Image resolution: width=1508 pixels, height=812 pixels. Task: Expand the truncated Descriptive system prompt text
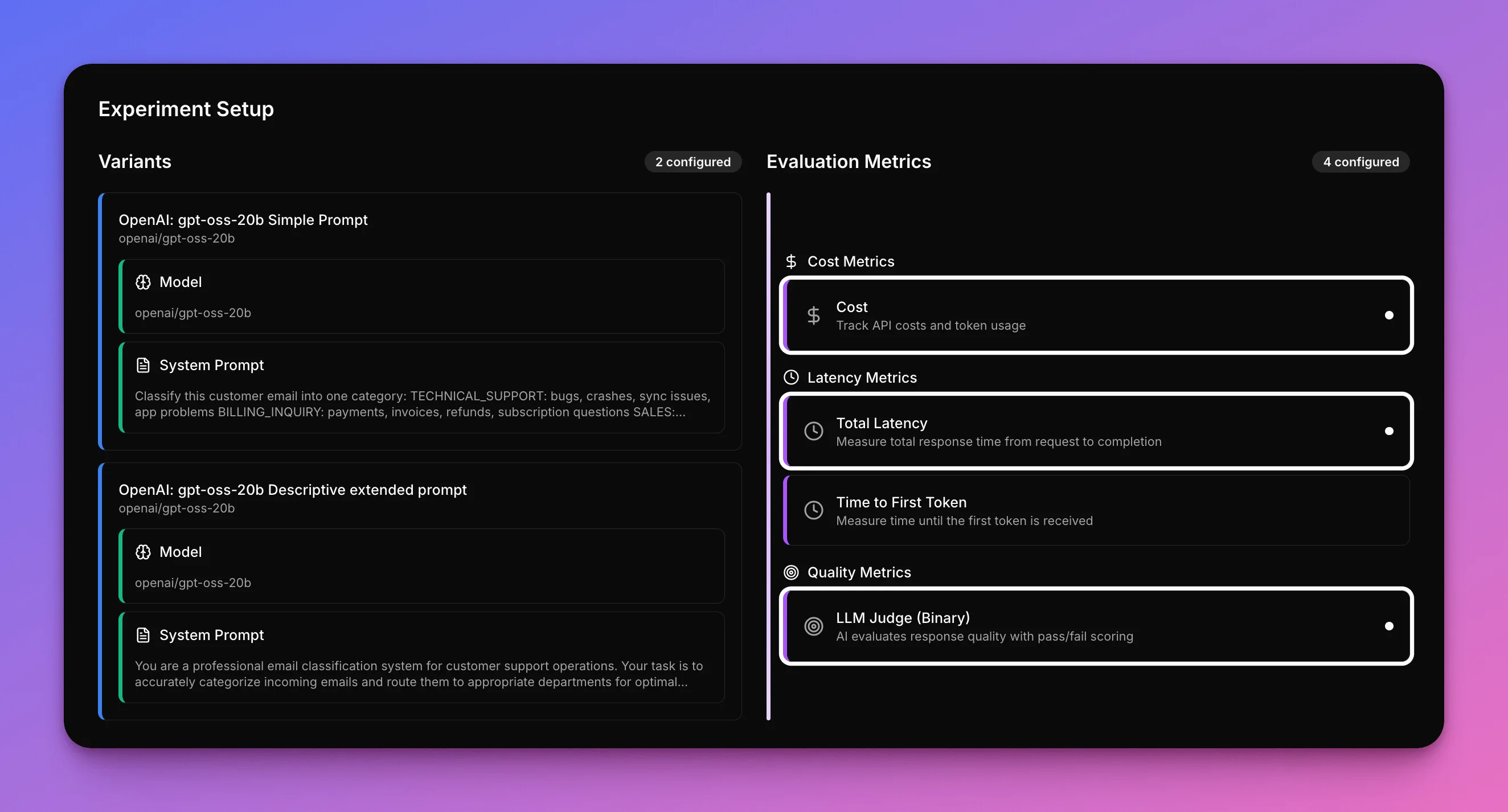coord(418,674)
